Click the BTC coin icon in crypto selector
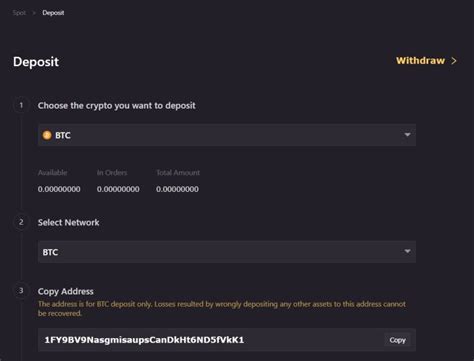This screenshot has width=474, height=361. point(47,135)
